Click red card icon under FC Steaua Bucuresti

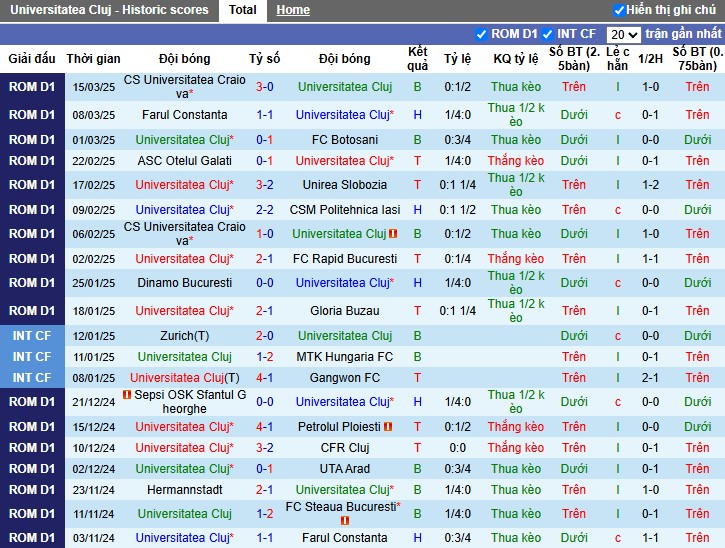[x=344, y=521]
